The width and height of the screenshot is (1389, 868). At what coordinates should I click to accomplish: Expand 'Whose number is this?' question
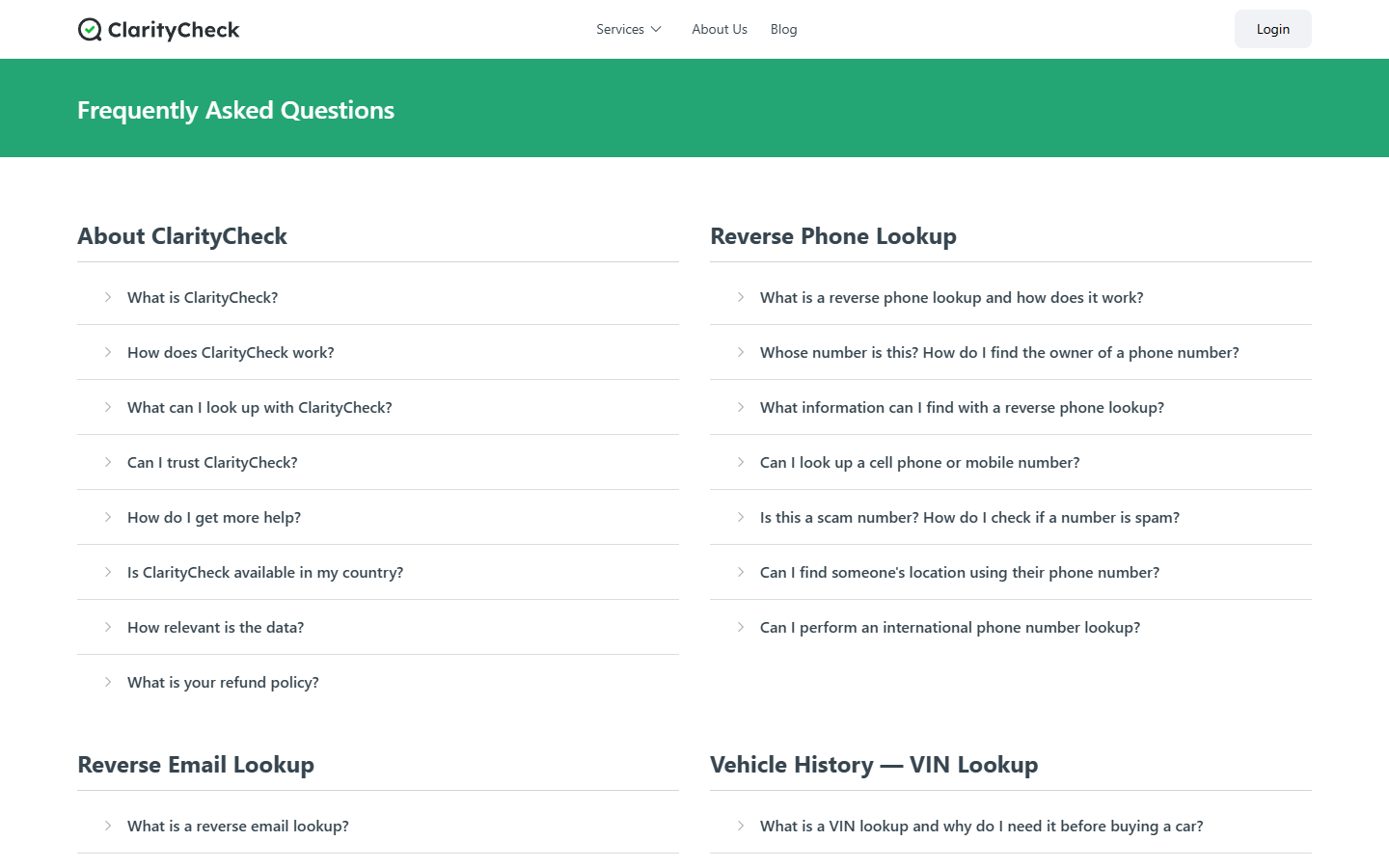[1011, 352]
